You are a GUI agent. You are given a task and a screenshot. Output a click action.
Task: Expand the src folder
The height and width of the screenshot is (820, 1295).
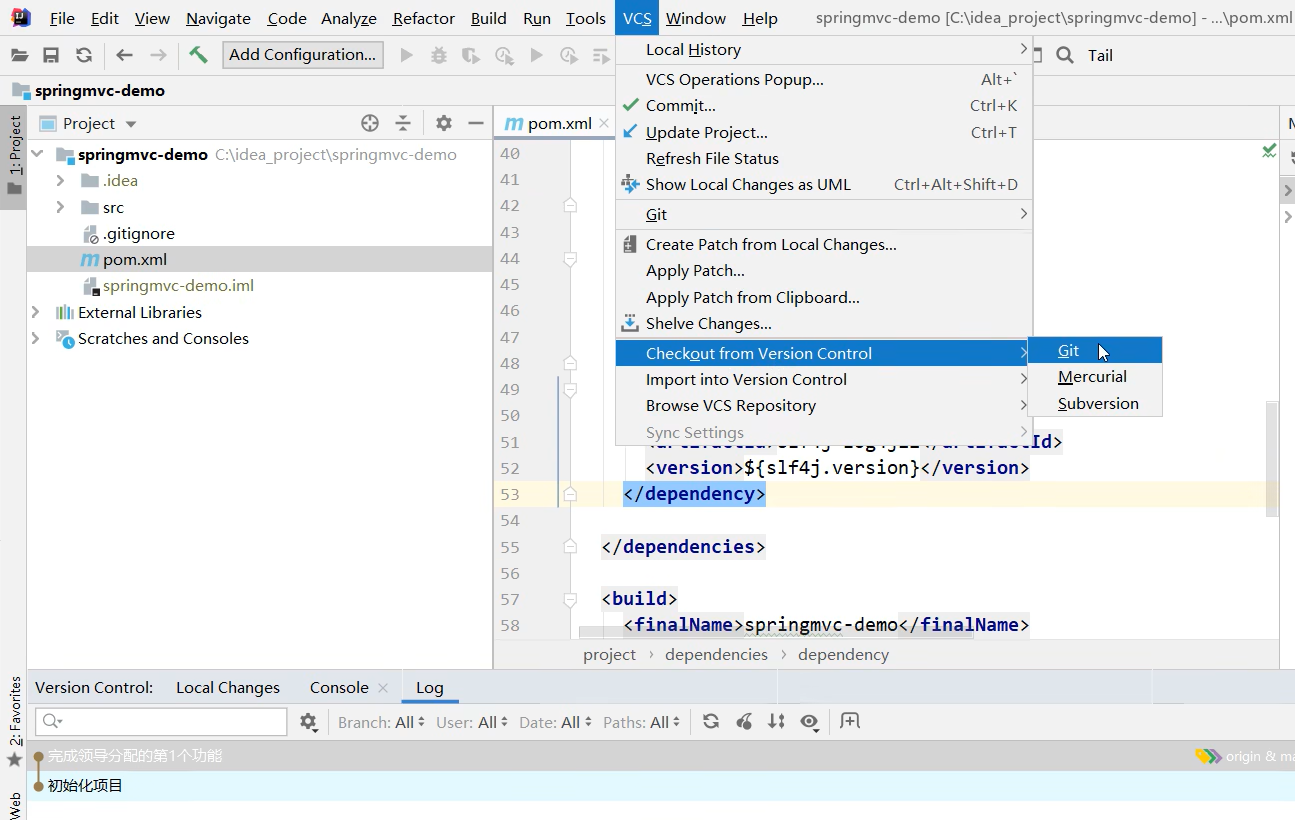click(60, 207)
